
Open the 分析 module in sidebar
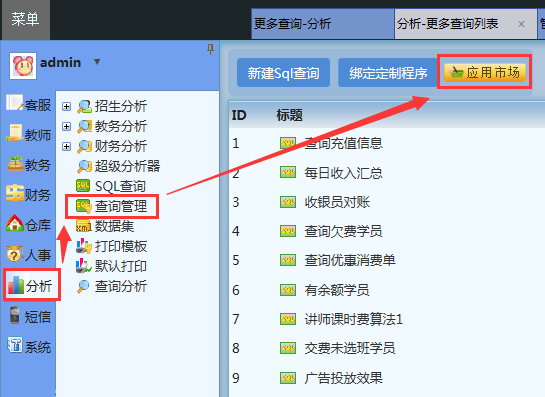(31, 285)
